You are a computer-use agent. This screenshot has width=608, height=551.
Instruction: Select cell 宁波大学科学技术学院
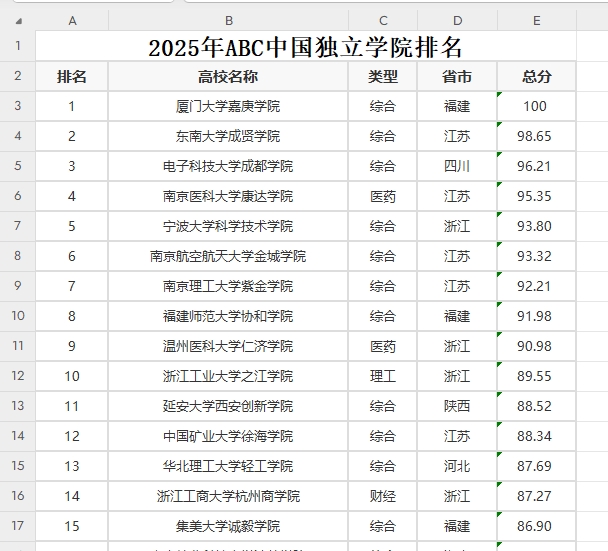click(228, 226)
